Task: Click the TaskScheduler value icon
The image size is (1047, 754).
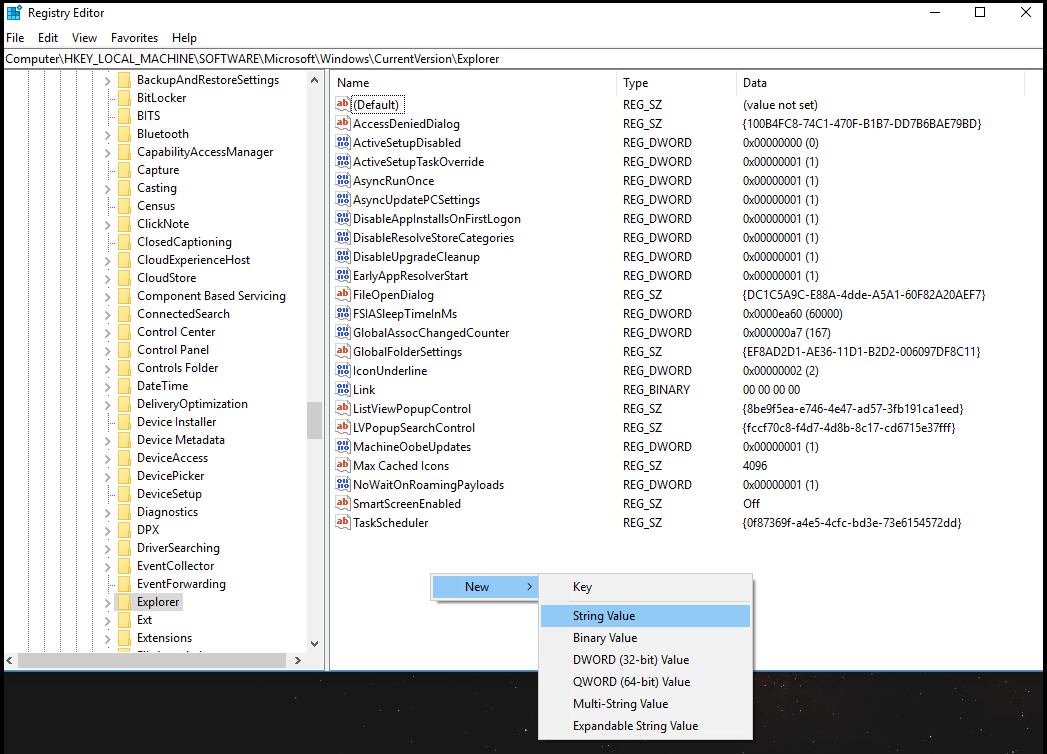Action: [x=343, y=523]
